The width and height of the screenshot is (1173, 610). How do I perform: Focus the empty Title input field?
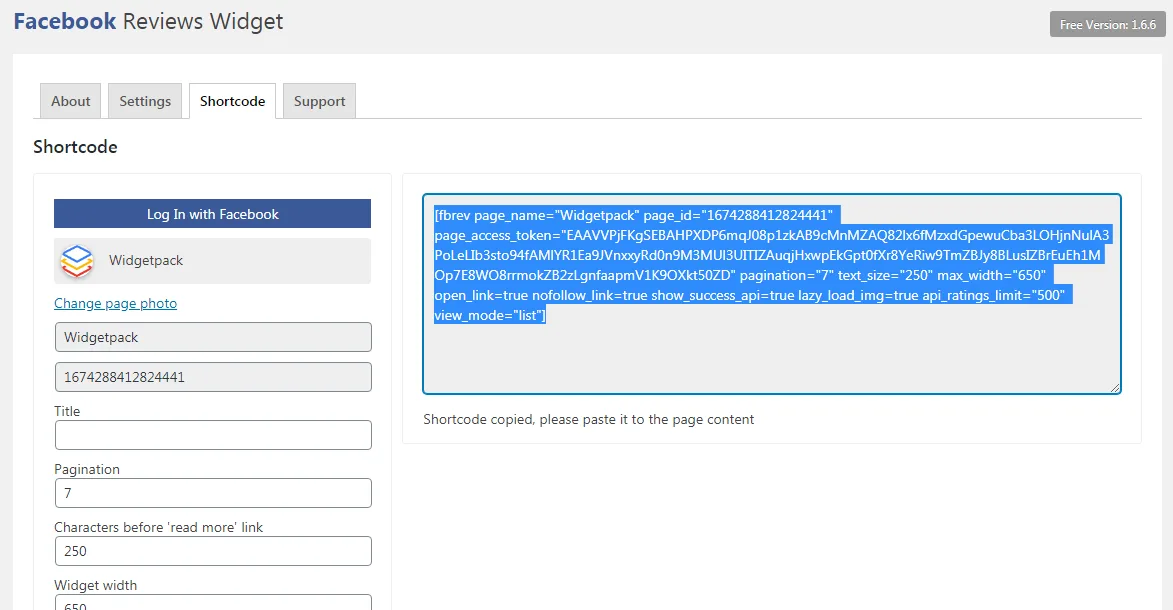tap(213, 435)
